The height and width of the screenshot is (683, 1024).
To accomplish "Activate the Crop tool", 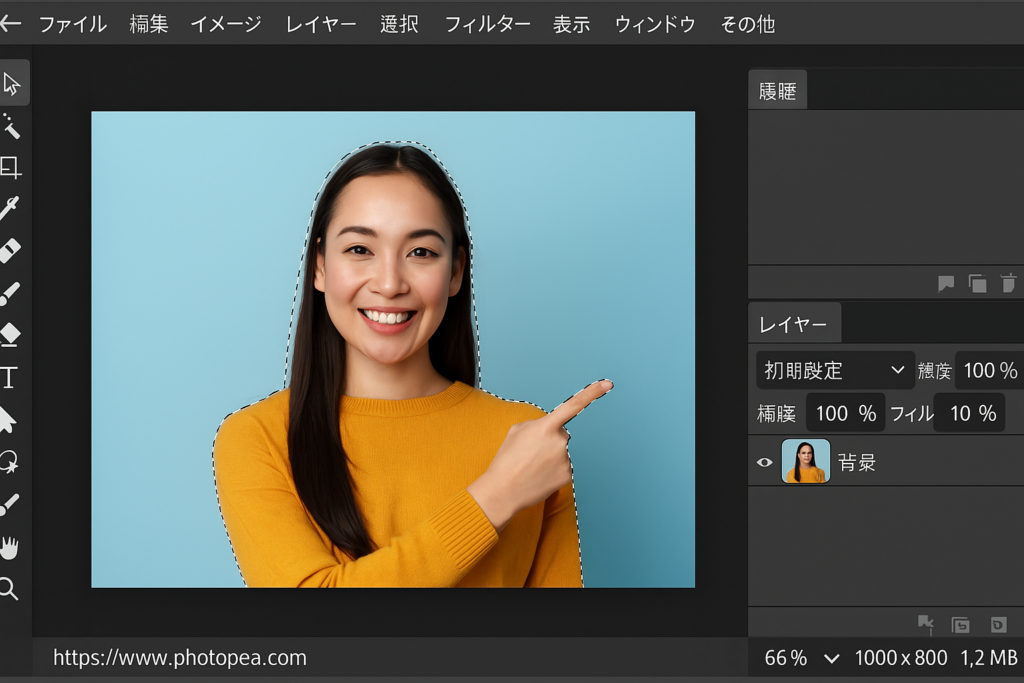I will [11, 167].
